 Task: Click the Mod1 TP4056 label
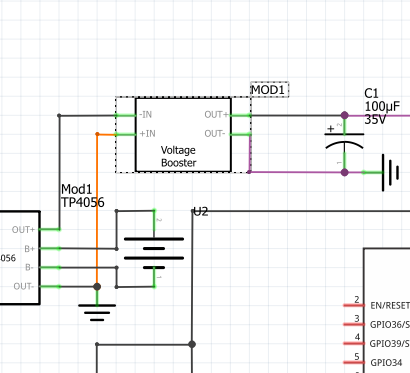[x=83, y=196]
